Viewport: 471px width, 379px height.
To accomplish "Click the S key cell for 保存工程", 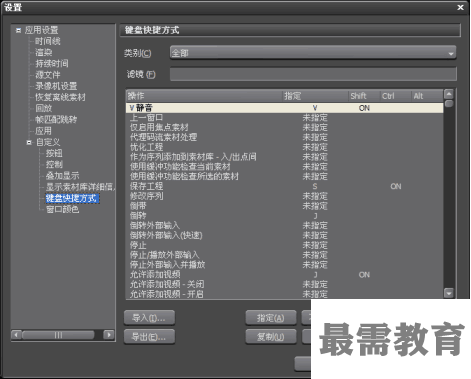I will pos(315,186).
